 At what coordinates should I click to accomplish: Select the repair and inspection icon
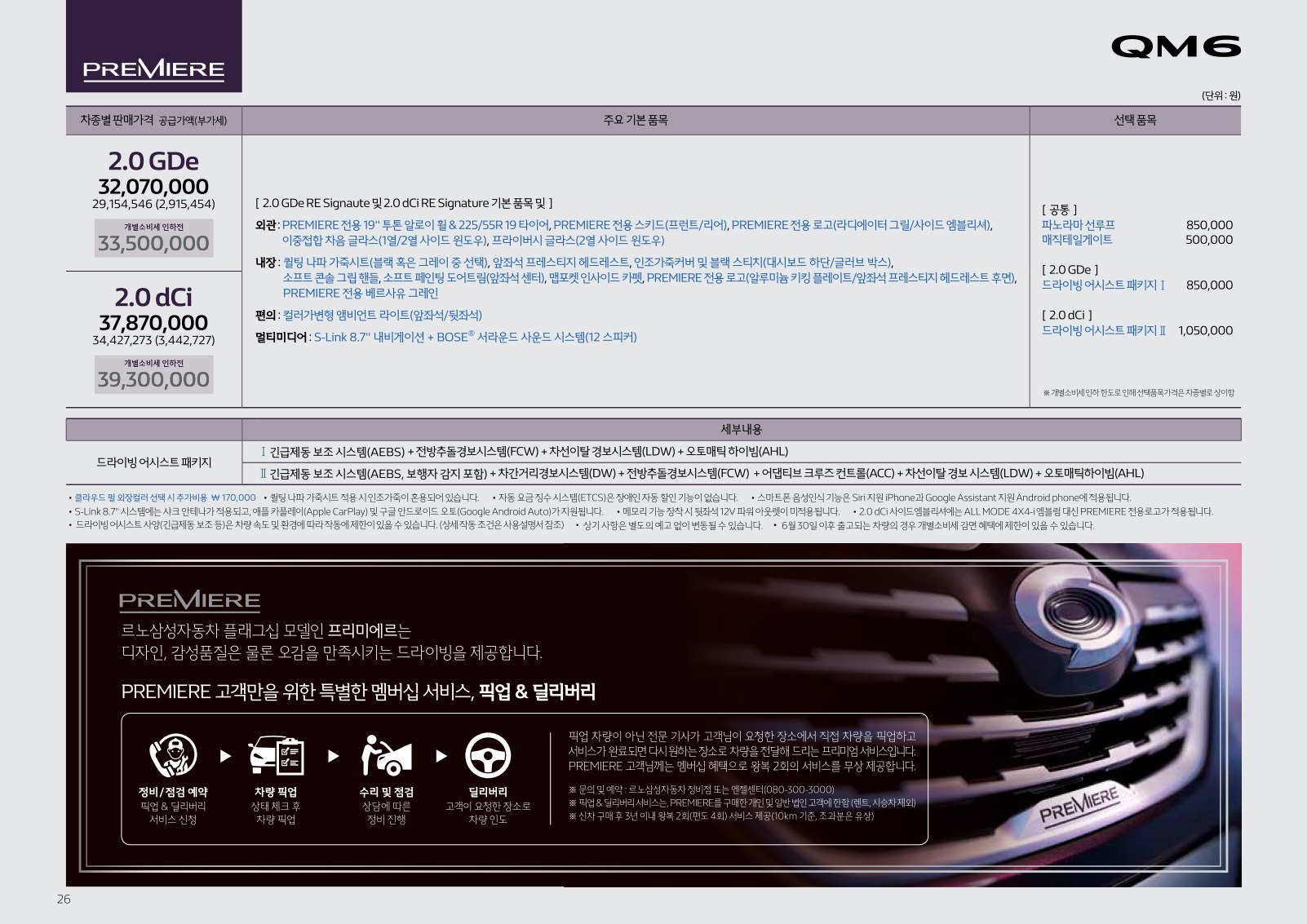(386, 755)
